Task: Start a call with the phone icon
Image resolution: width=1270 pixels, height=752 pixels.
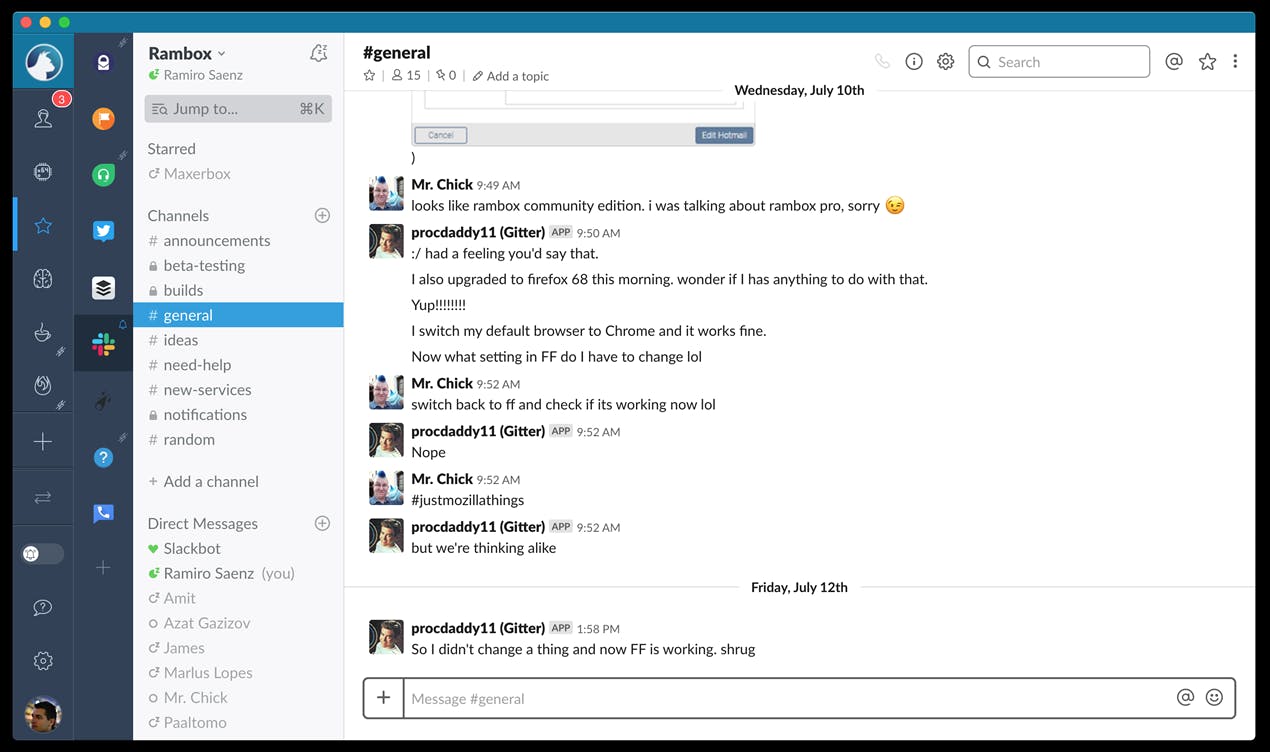Action: pyautogui.click(x=882, y=62)
